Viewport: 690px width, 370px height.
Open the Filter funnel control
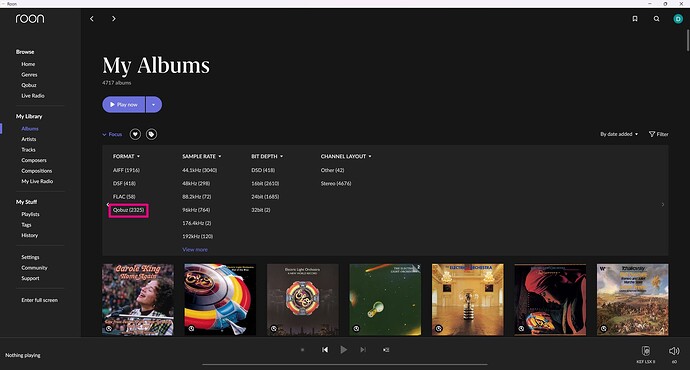click(x=658, y=134)
